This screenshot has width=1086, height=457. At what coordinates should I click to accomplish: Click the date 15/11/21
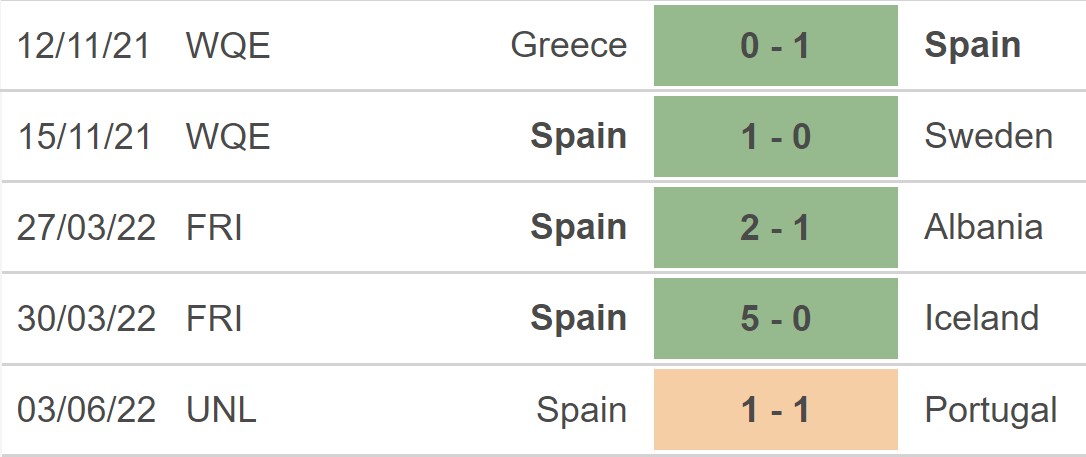[x=83, y=136]
